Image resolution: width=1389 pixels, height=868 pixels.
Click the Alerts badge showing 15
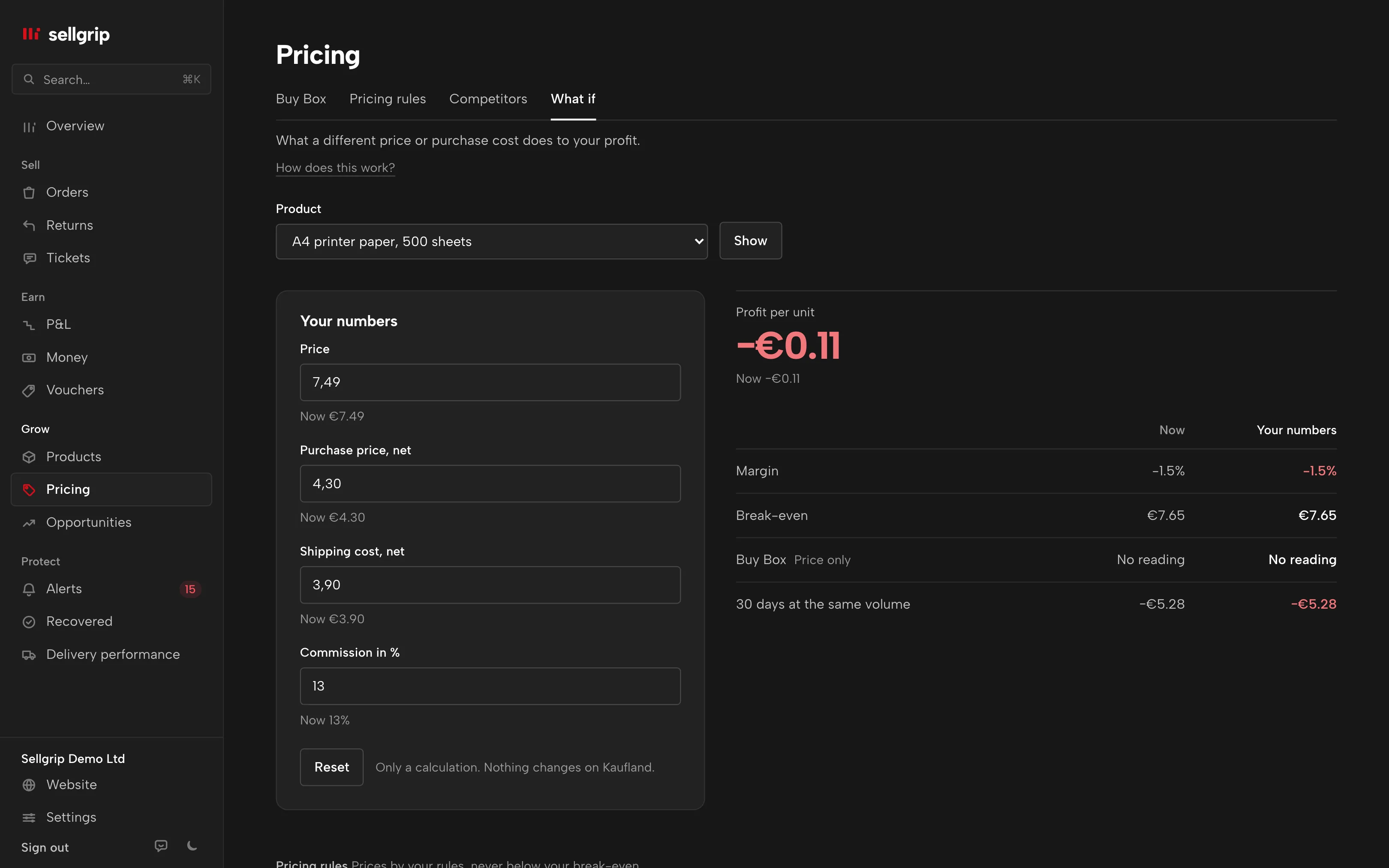190,589
